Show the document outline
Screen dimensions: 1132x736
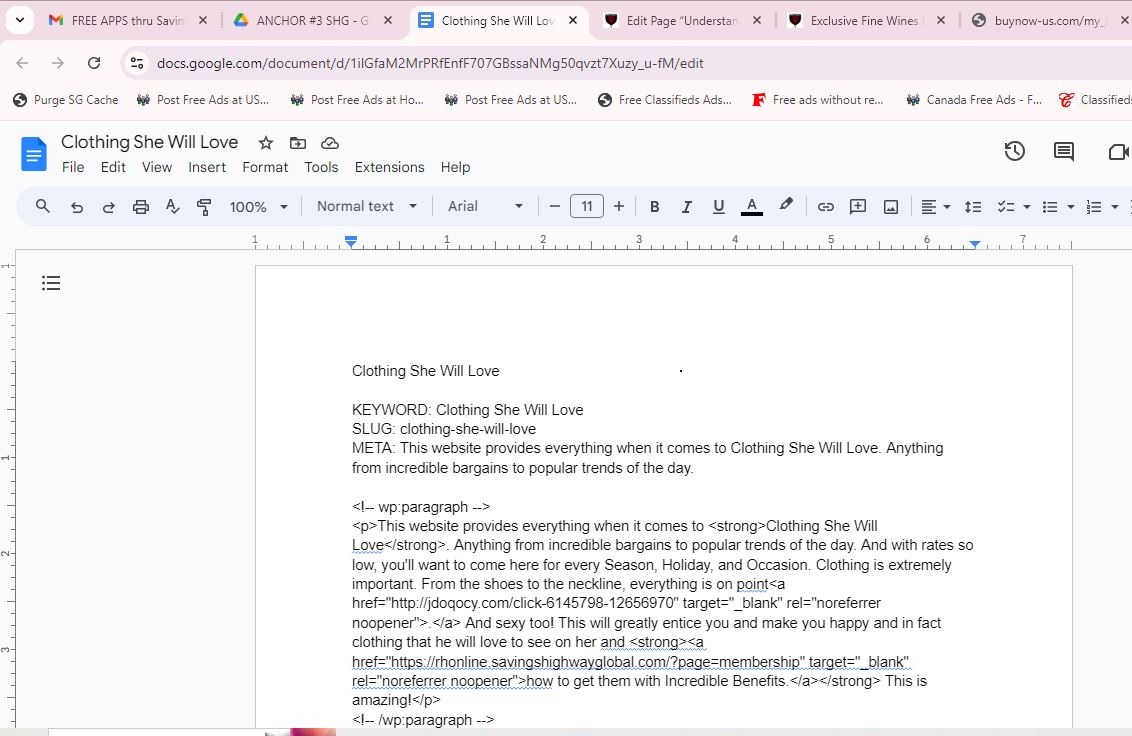(x=51, y=283)
